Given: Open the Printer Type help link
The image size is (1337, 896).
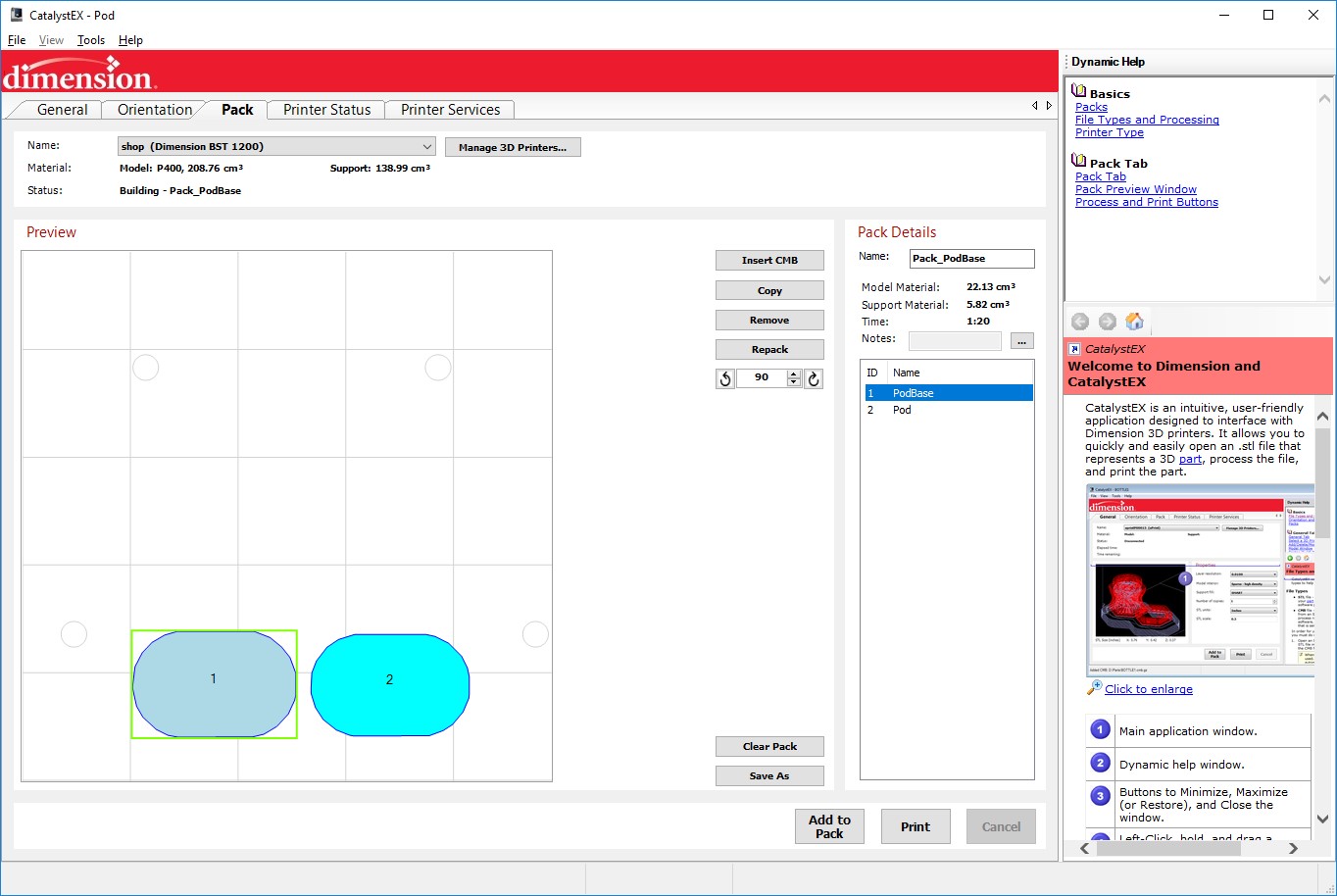Looking at the screenshot, I should 1110,132.
